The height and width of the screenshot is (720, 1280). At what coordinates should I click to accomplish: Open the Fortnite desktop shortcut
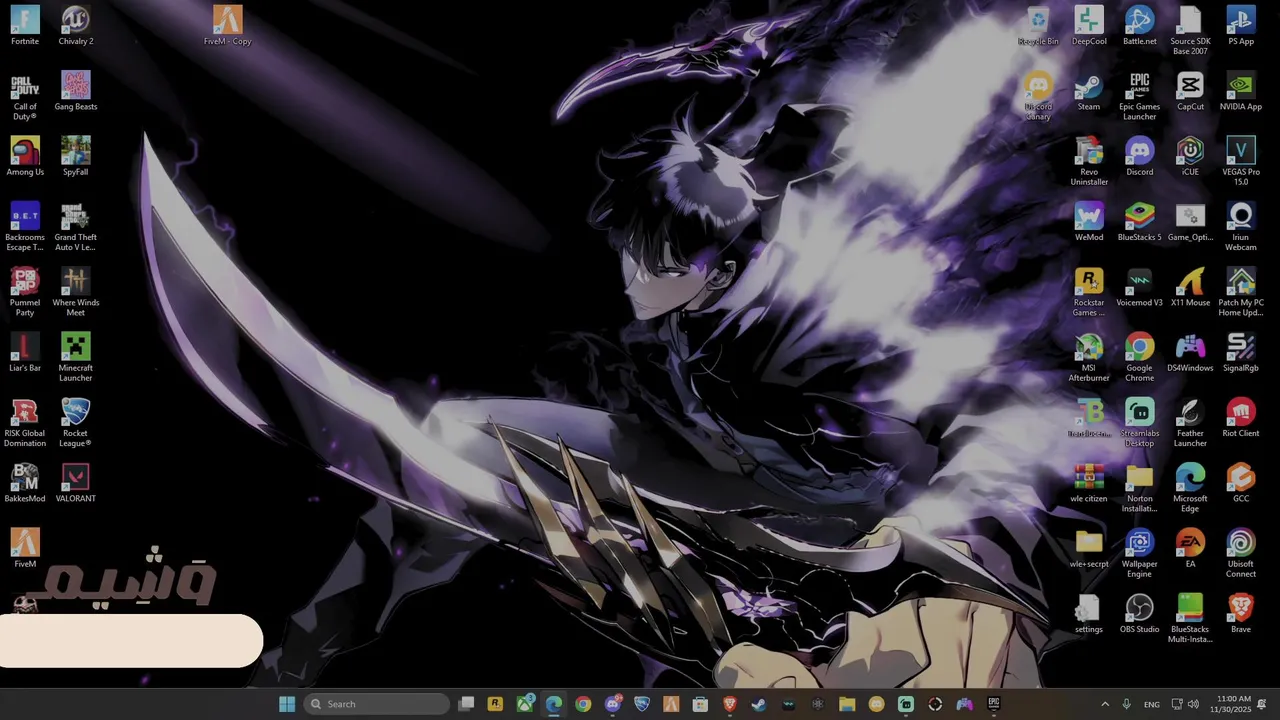[x=25, y=26]
